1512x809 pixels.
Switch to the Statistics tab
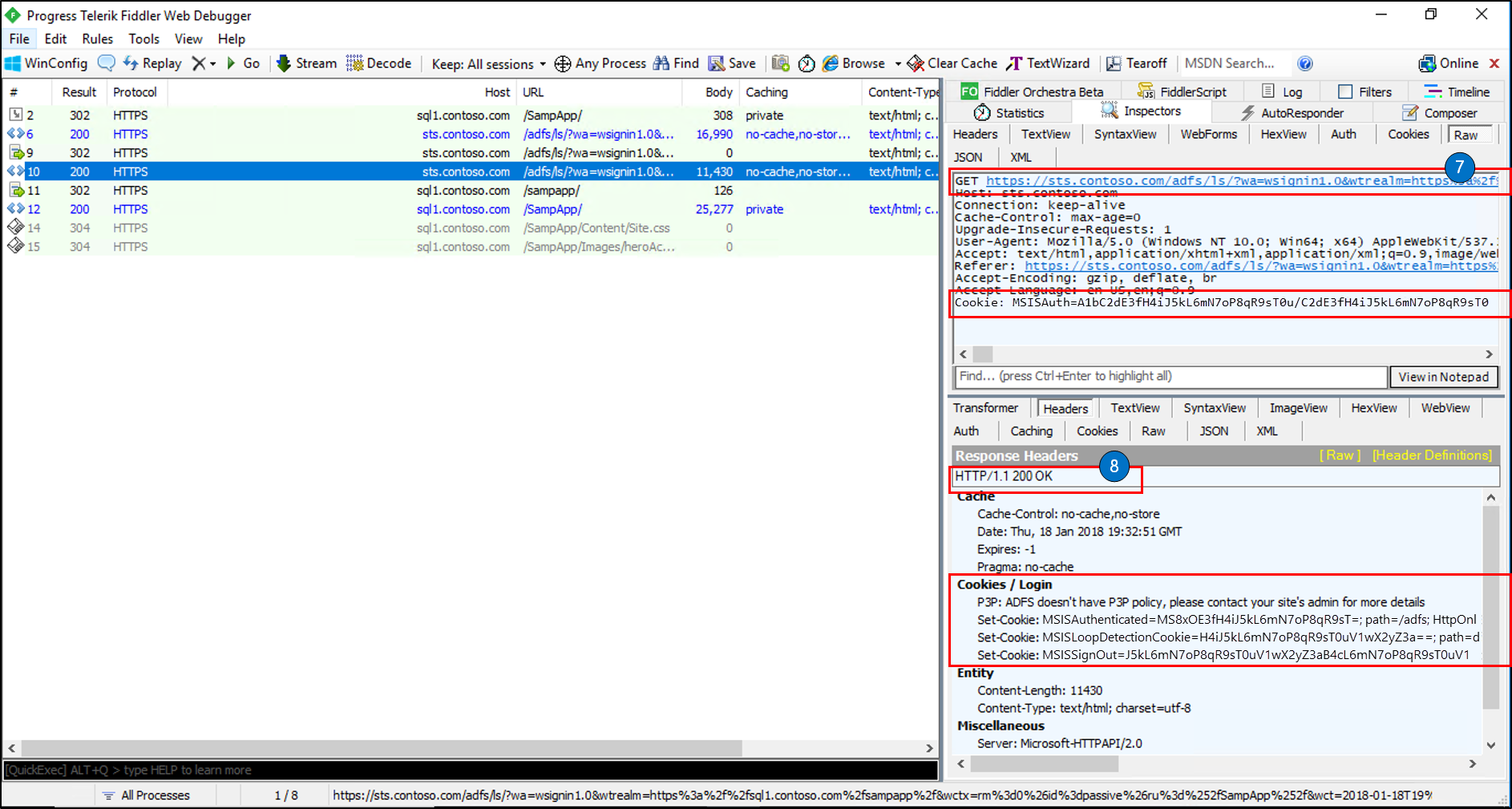point(1009,113)
